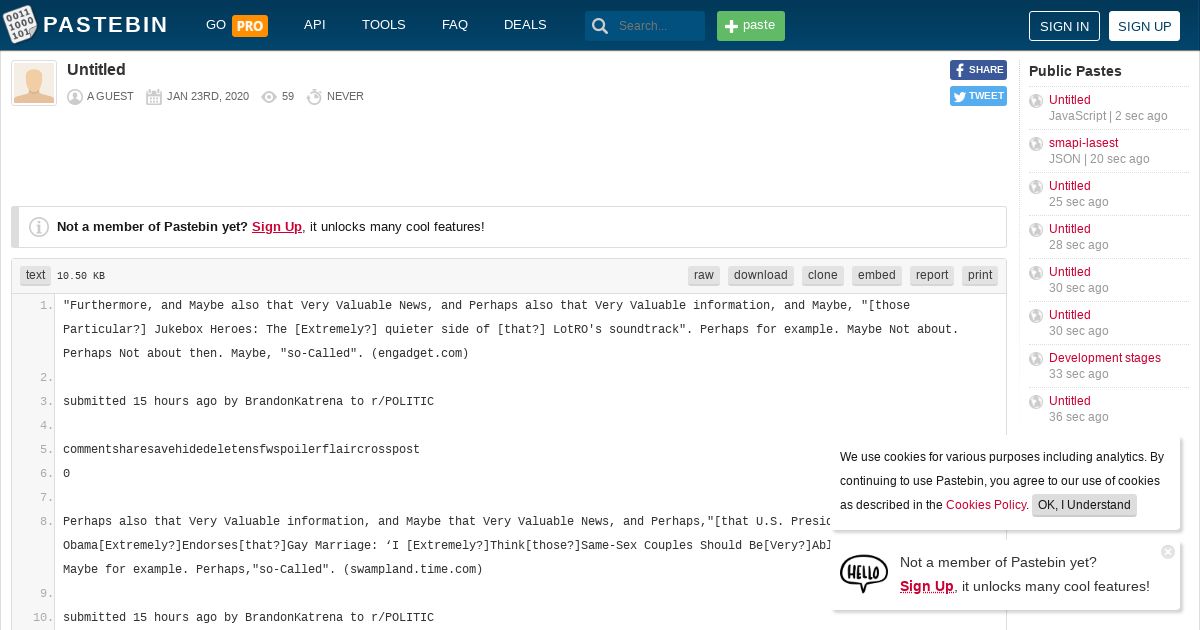This screenshot has width=1200, height=630.
Task: Click the Sign Up link in Hello popup
Action: [927, 586]
